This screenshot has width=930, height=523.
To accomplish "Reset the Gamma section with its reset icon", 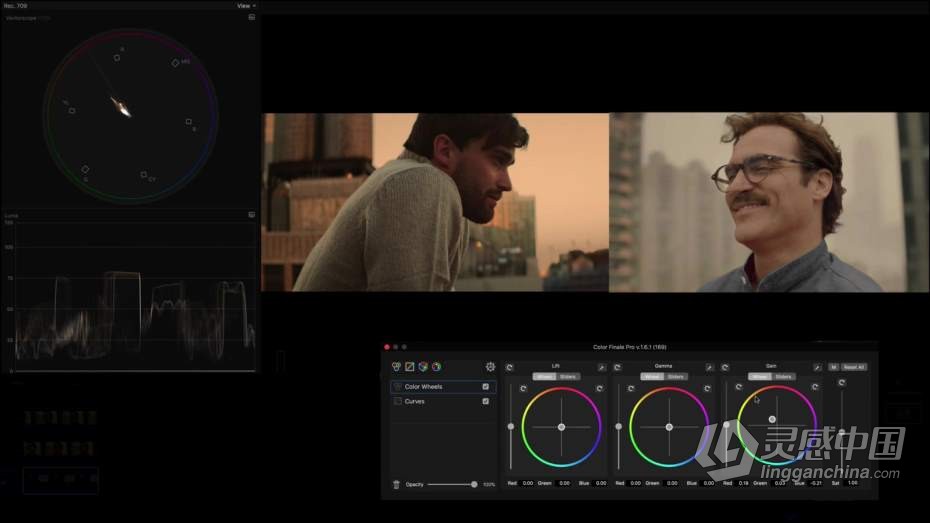I will (x=617, y=368).
